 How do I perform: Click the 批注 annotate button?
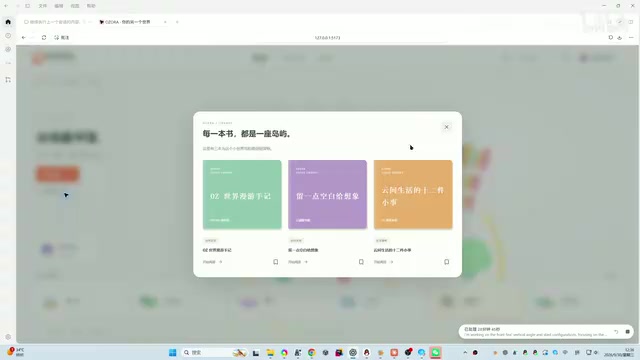(x=62, y=38)
